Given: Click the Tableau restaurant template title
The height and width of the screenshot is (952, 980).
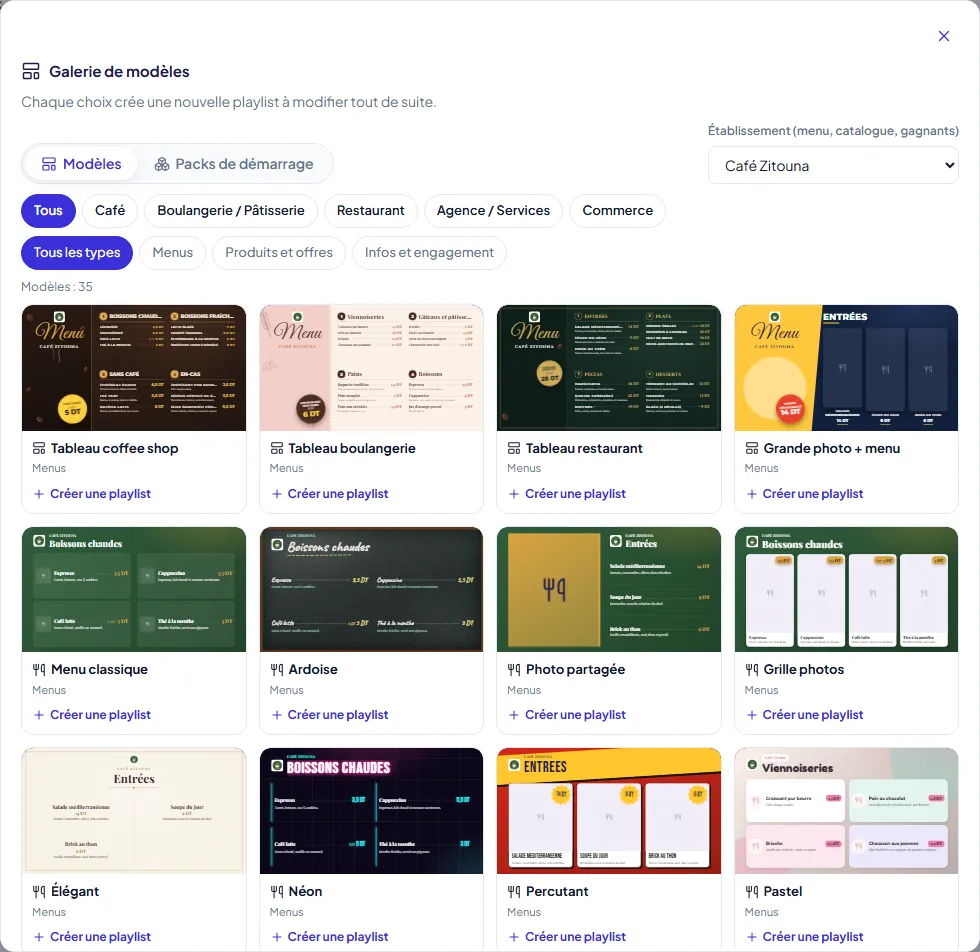Looking at the screenshot, I should (584, 448).
